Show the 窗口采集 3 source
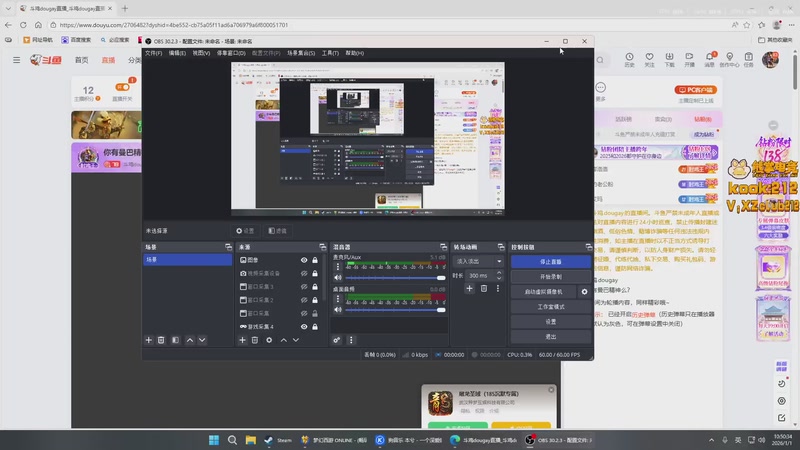800x450 pixels. (304, 287)
